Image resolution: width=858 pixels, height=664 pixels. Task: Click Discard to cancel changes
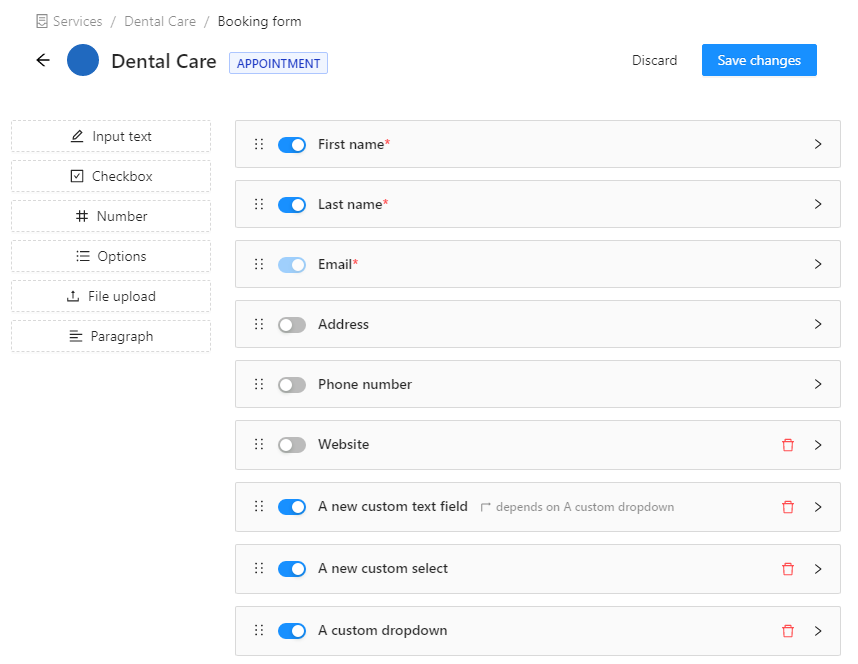point(654,60)
